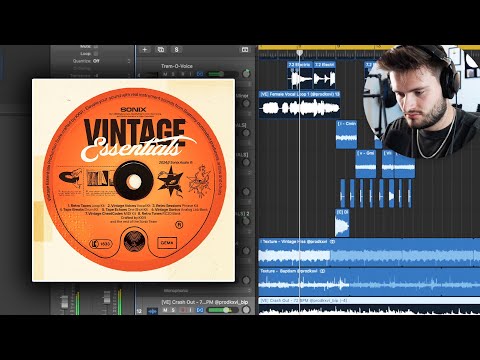Viewport: 480px width, 360px height.
Task: Click blue freeze icon on Tram-O-Voice track
Action: point(200,74)
